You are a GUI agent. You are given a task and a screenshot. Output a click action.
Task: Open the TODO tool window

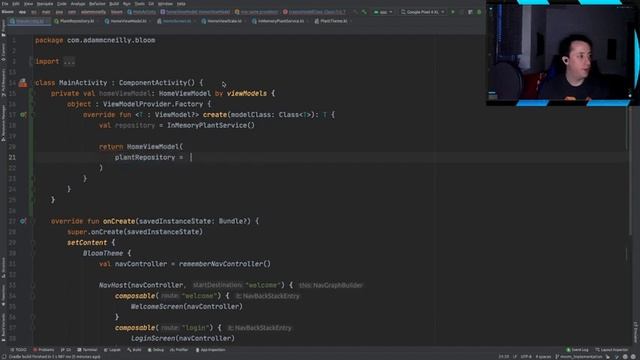pos(18,350)
